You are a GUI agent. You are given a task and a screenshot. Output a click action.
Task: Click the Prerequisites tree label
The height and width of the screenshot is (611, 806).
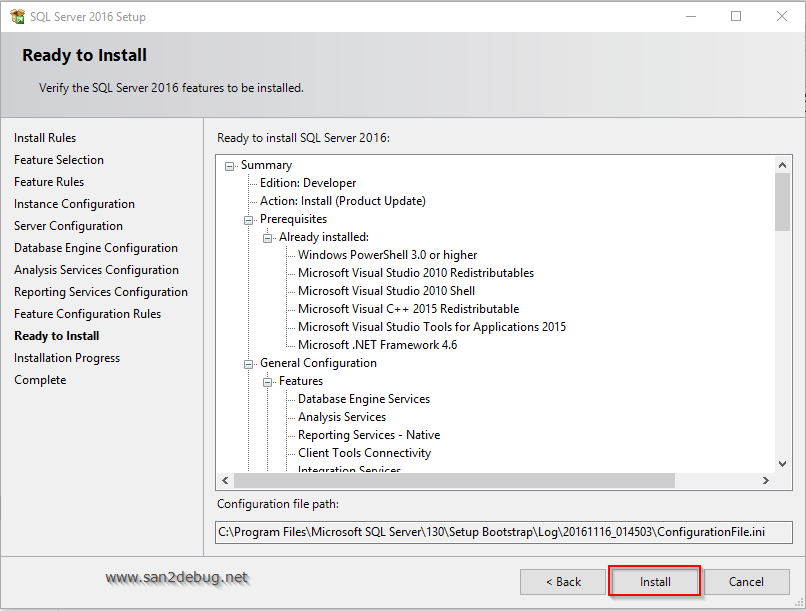click(x=294, y=219)
